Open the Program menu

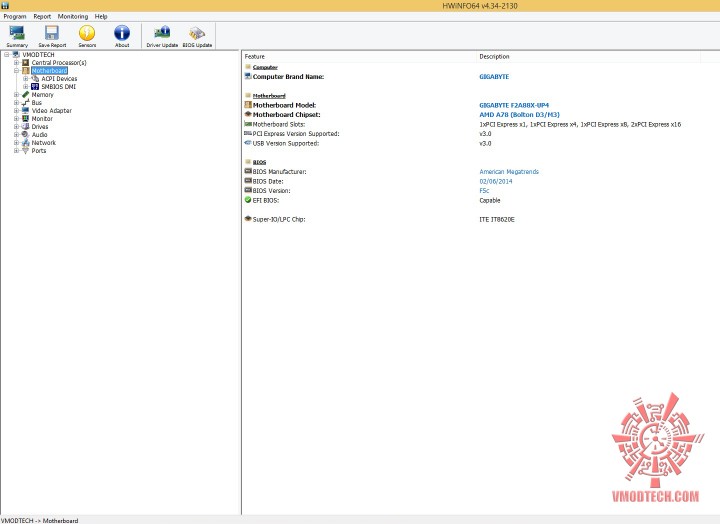click(x=15, y=17)
